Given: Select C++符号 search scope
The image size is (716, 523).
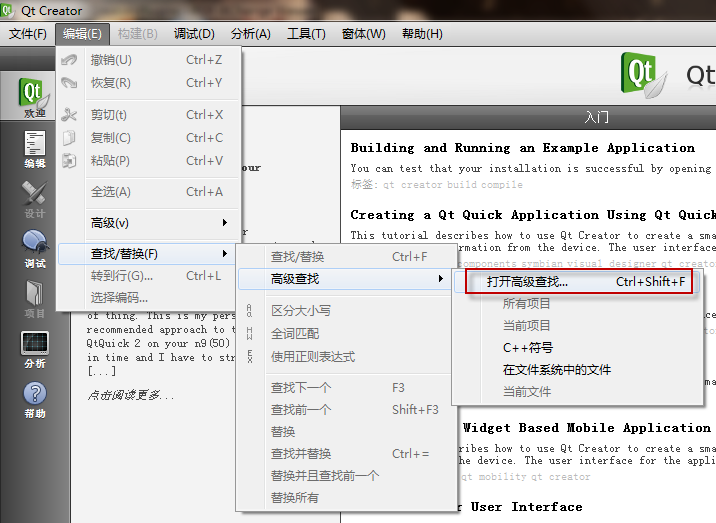Looking at the screenshot, I should 577,348.
